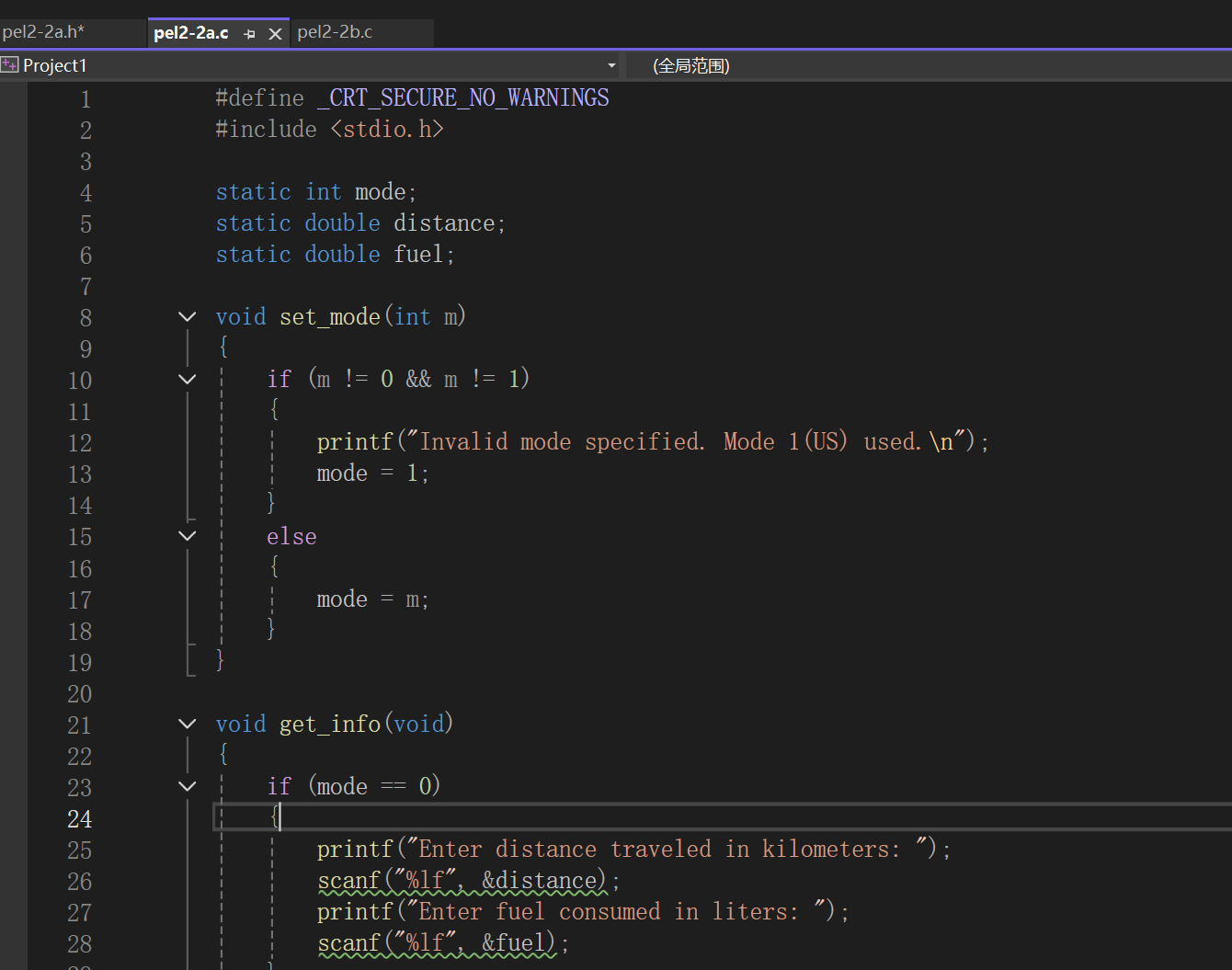
Task: Collapse the else block at line 15
Action: (x=188, y=536)
